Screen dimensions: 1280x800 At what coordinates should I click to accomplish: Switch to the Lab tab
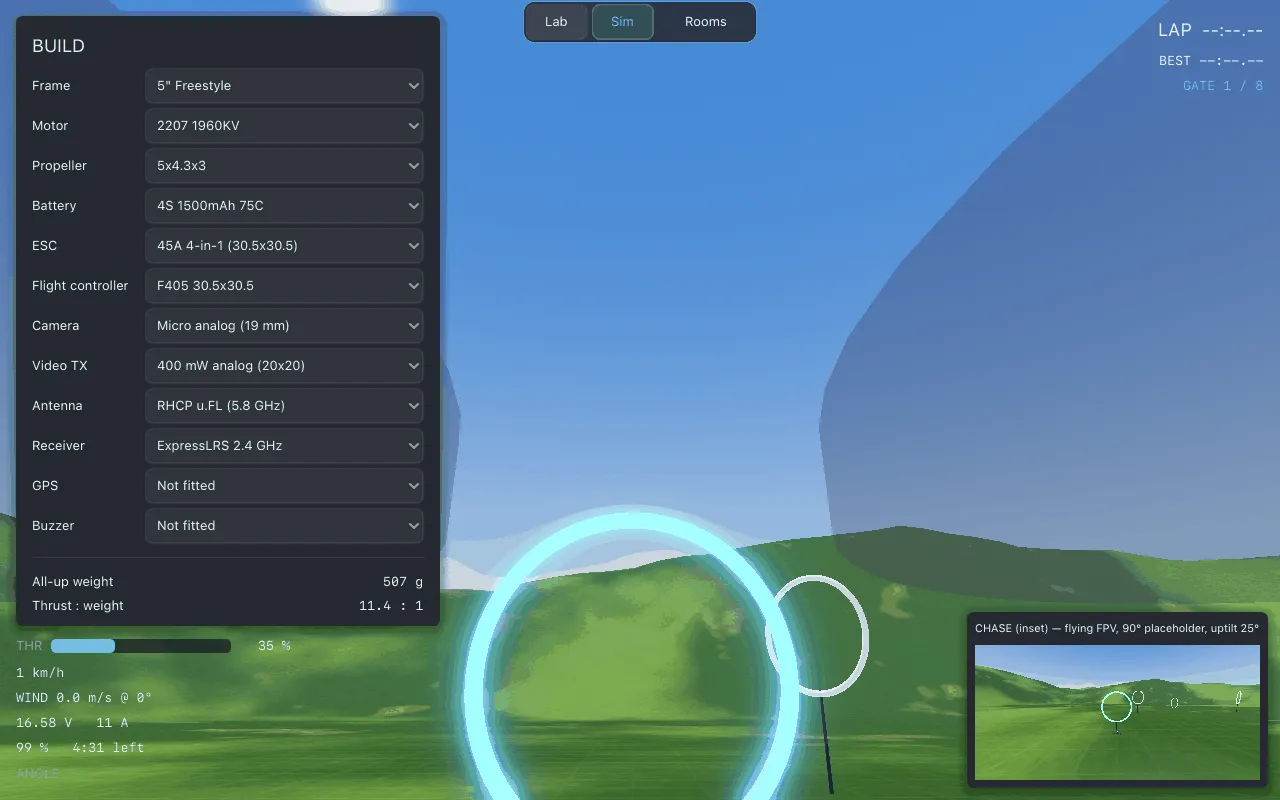pyautogui.click(x=556, y=22)
